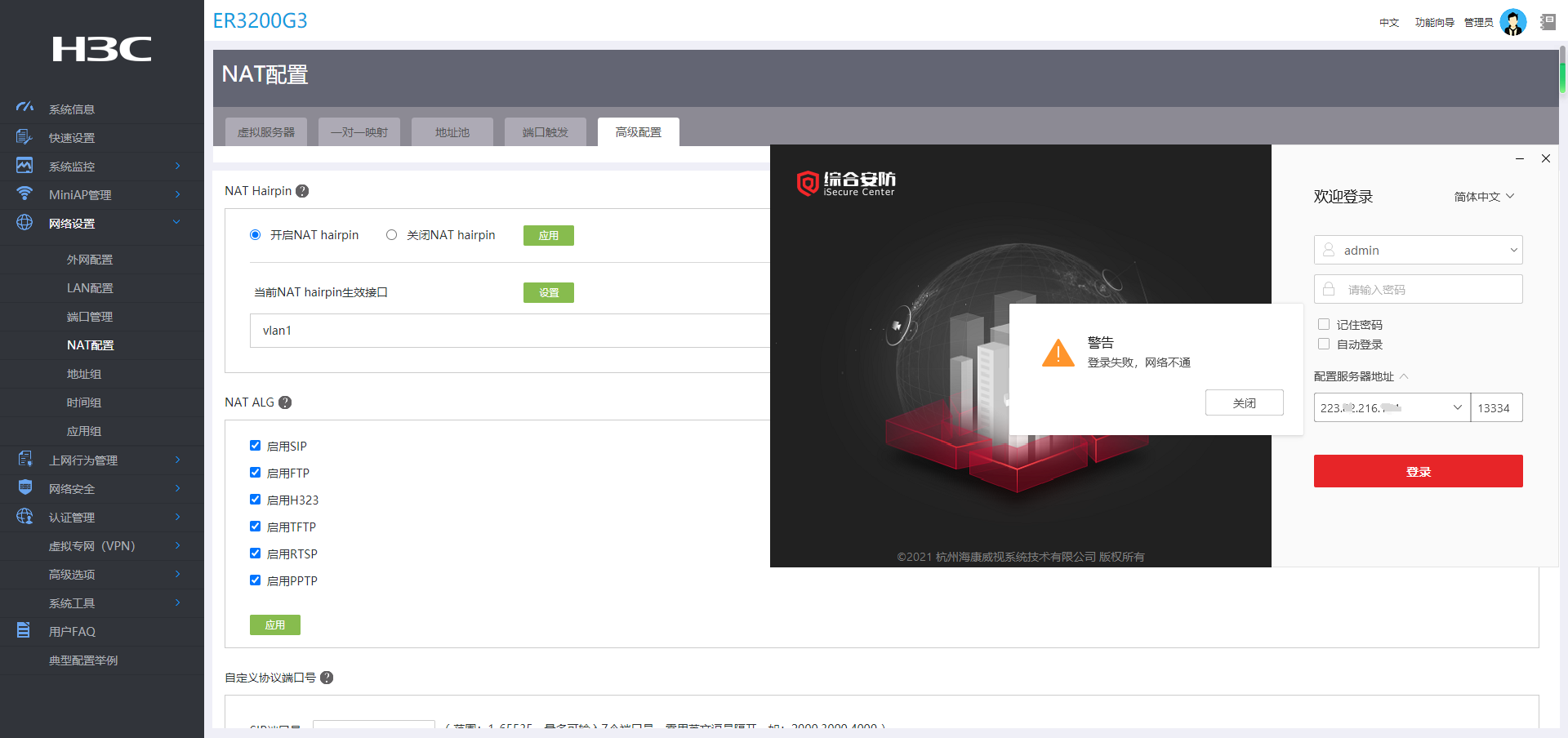Click the 网络设置 globe icon
This screenshot has width=1568, height=738.
(x=24, y=223)
